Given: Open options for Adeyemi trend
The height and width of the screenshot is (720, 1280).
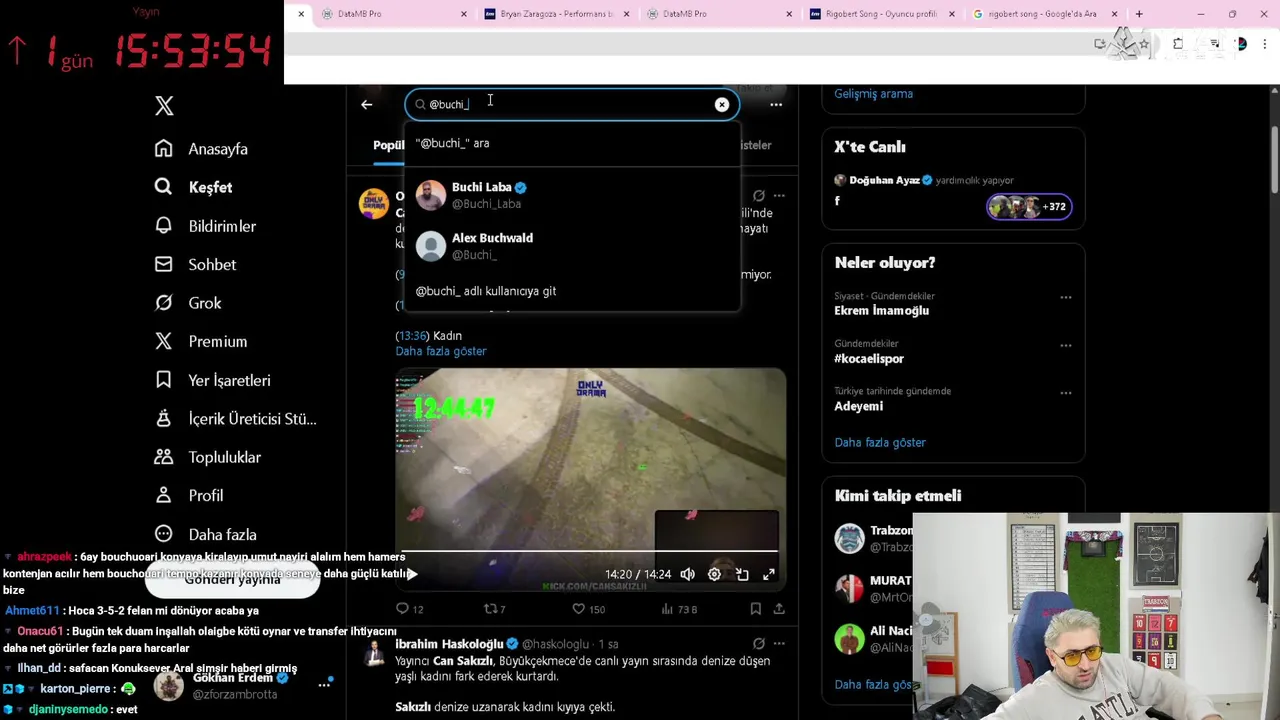Looking at the screenshot, I should coord(1066,393).
